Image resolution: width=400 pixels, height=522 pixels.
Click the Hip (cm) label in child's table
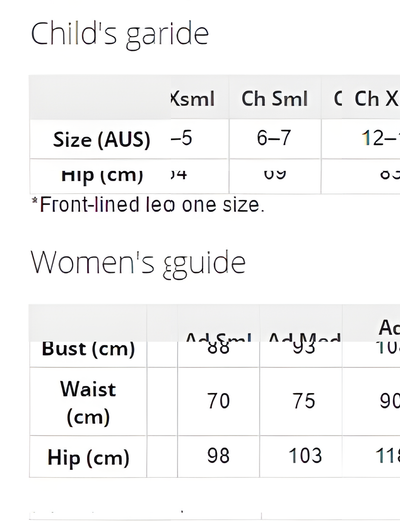pos(102,176)
